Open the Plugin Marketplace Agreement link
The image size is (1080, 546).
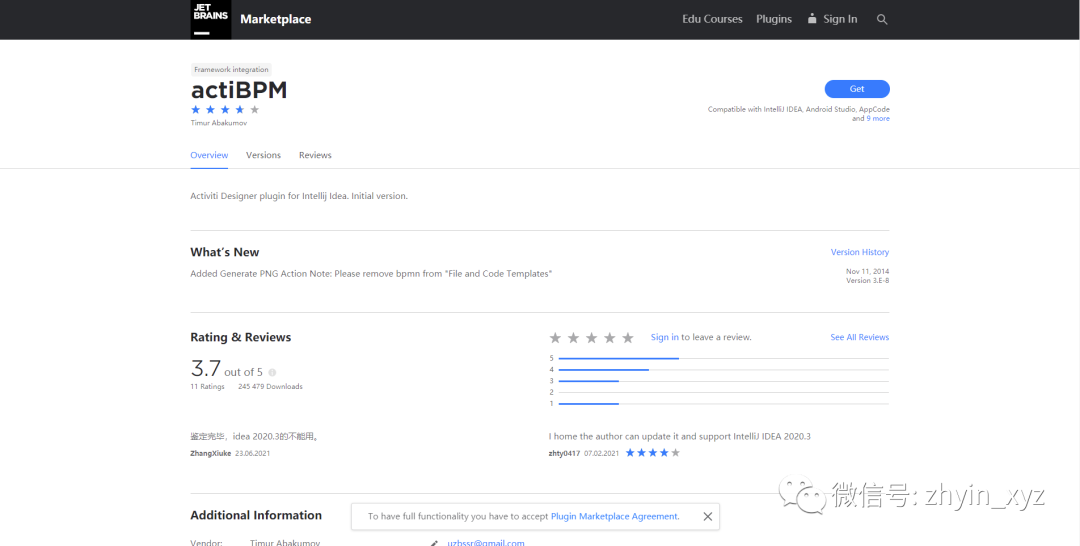tap(615, 516)
